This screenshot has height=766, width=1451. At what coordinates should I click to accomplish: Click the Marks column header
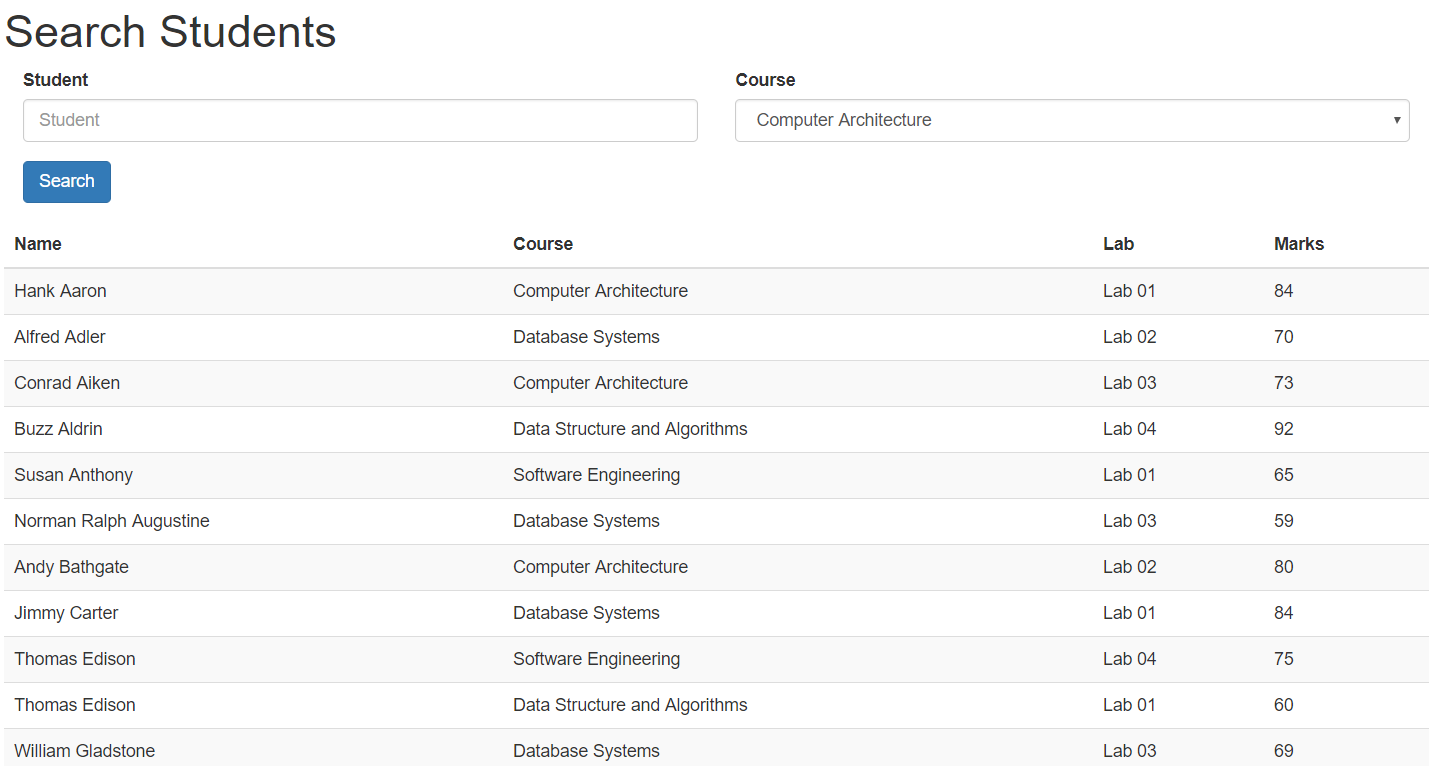1298,244
